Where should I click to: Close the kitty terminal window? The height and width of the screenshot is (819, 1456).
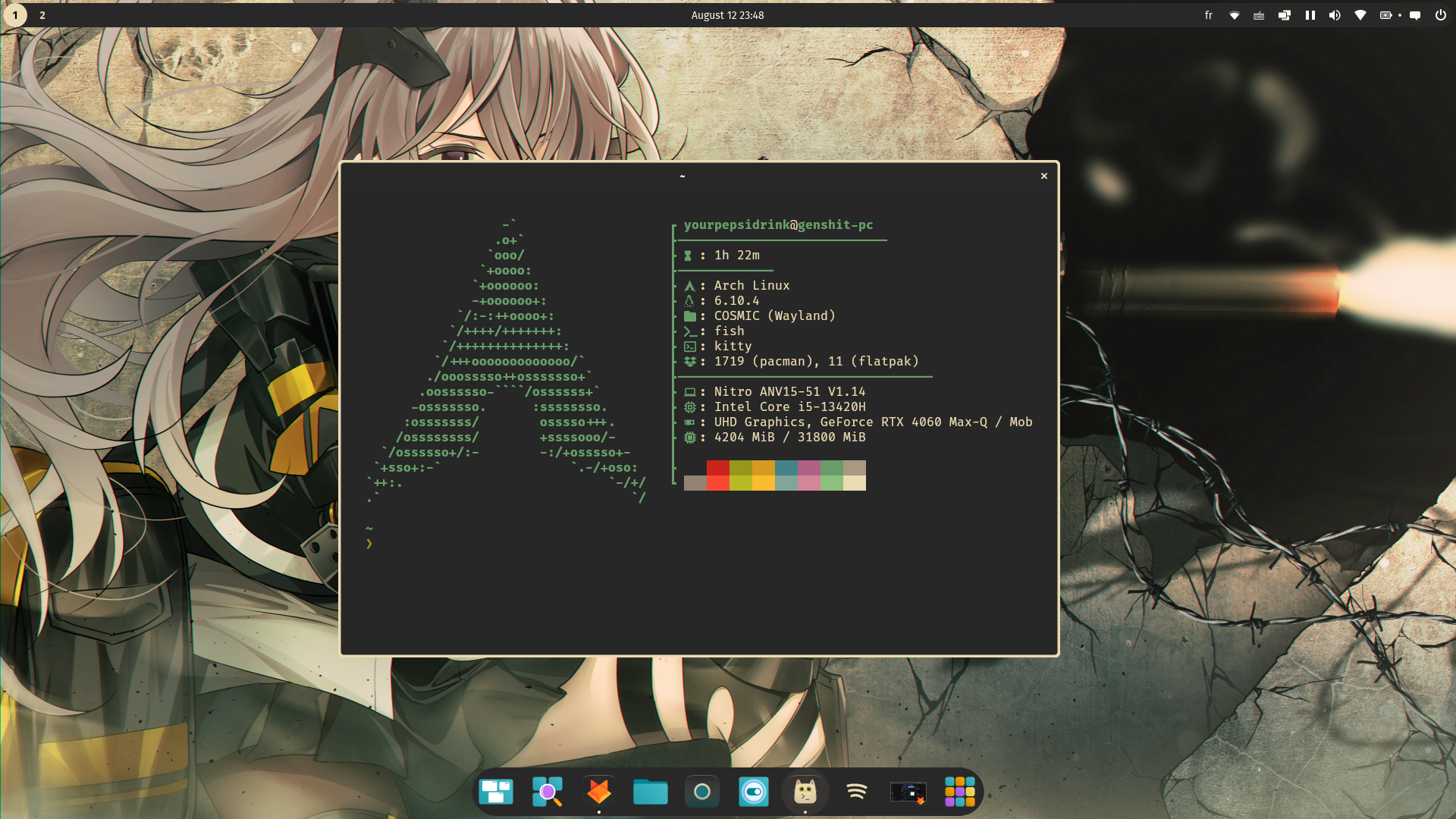click(x=1044, y=176)
